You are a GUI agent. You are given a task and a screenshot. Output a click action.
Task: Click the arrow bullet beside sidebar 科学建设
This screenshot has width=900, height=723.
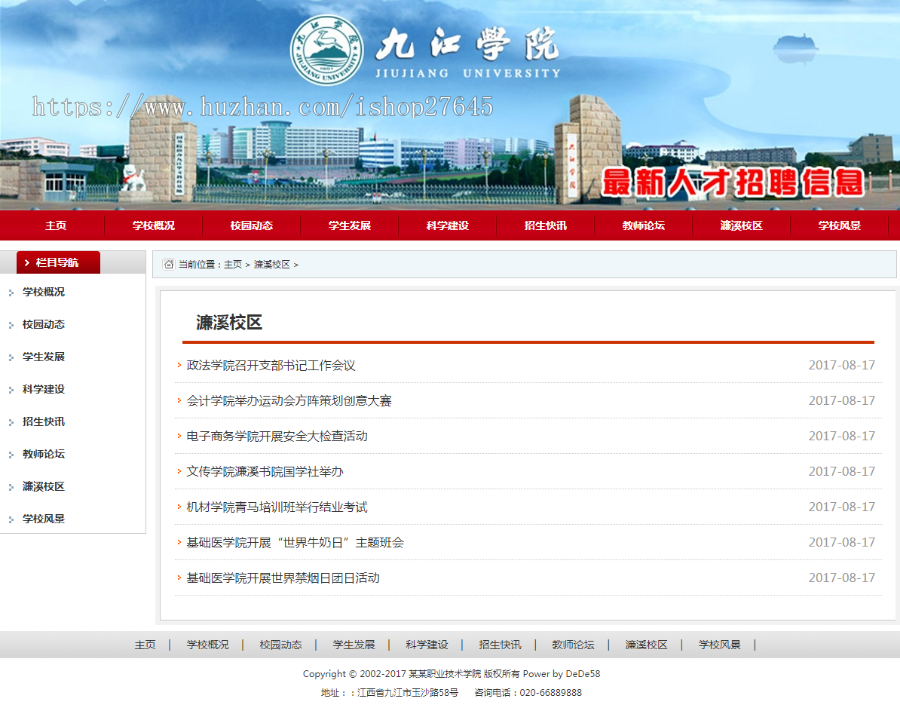click(x=11, y=390)
